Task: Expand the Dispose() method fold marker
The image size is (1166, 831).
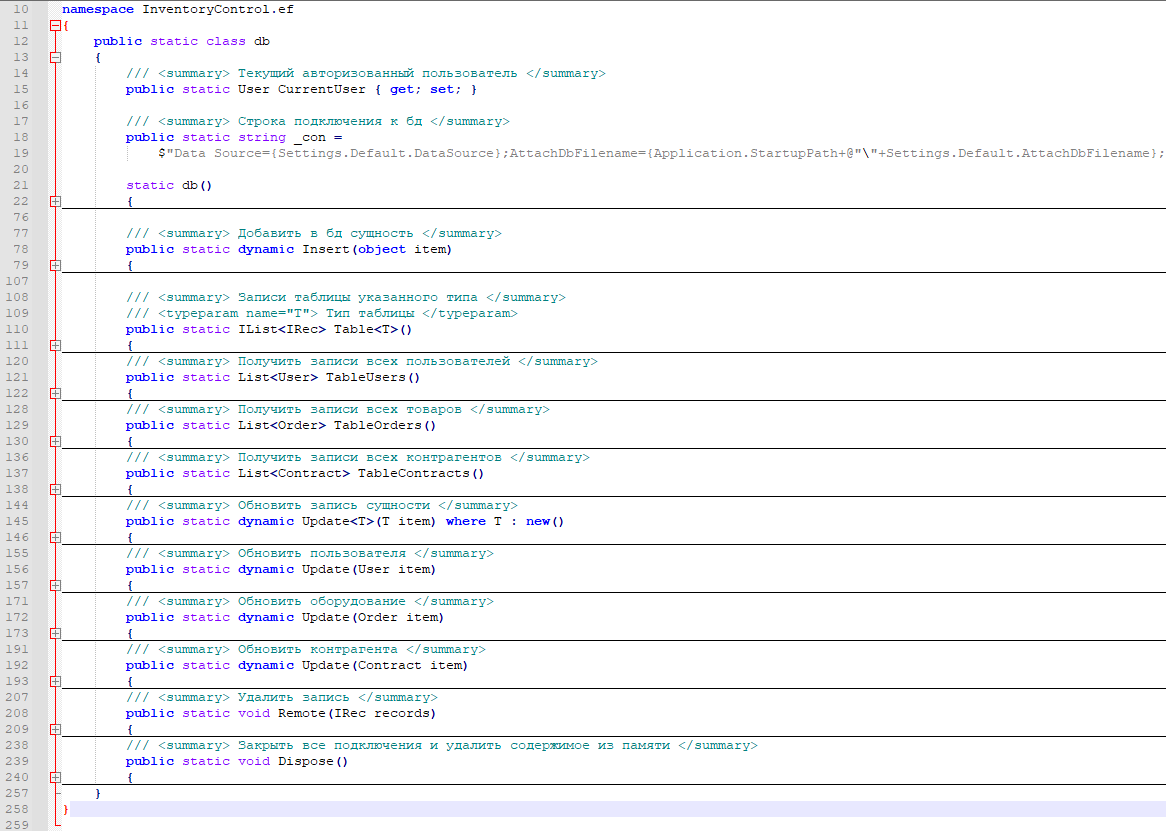Action: pos(55,778)
